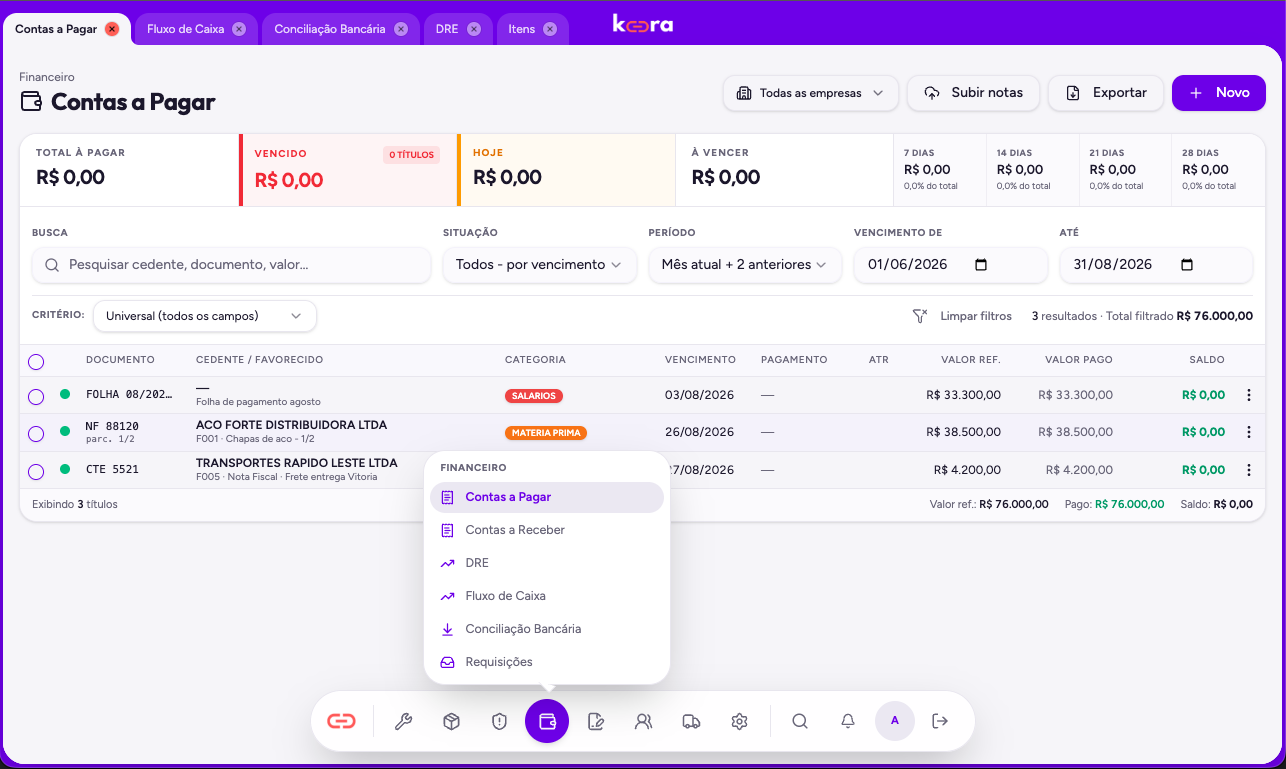This screenshot has width=1286, height=769.
Task: Open actions menu for CTE 5521 row
Action: coord(1248,470)
